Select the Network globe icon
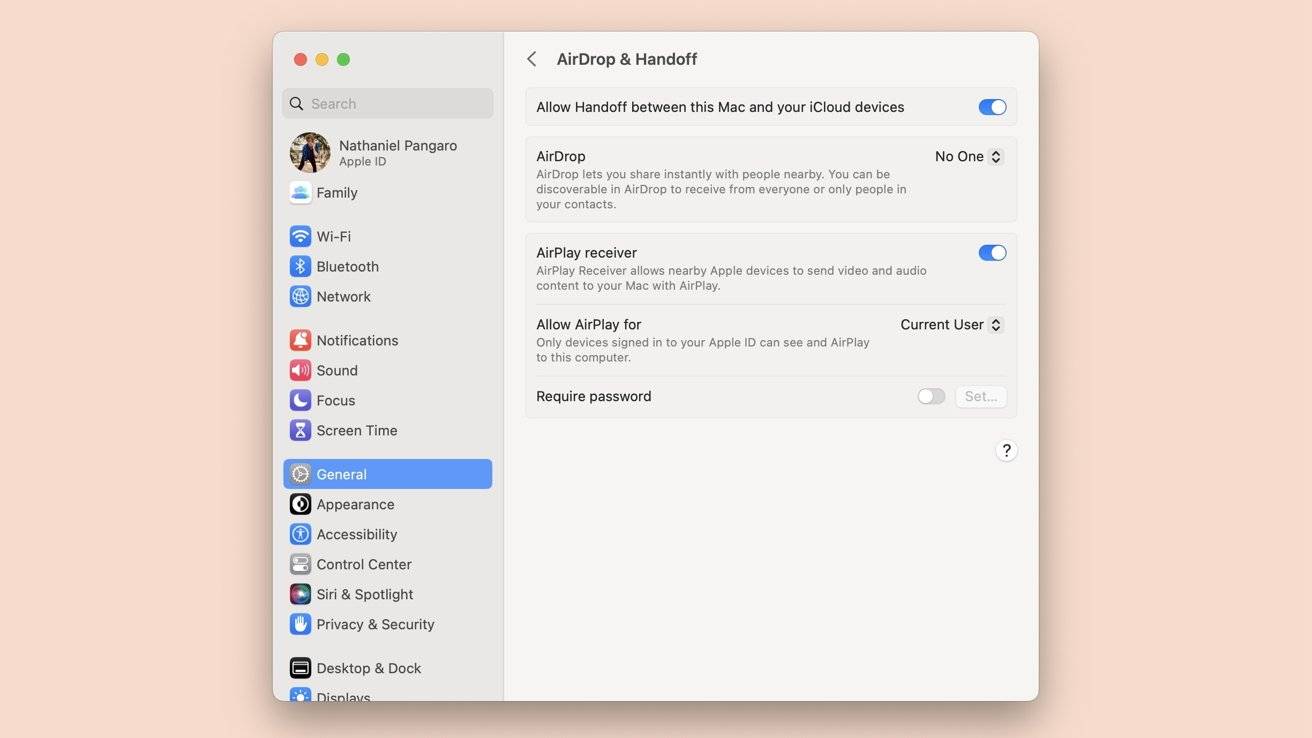1312x738 pixels. [300, 296]
